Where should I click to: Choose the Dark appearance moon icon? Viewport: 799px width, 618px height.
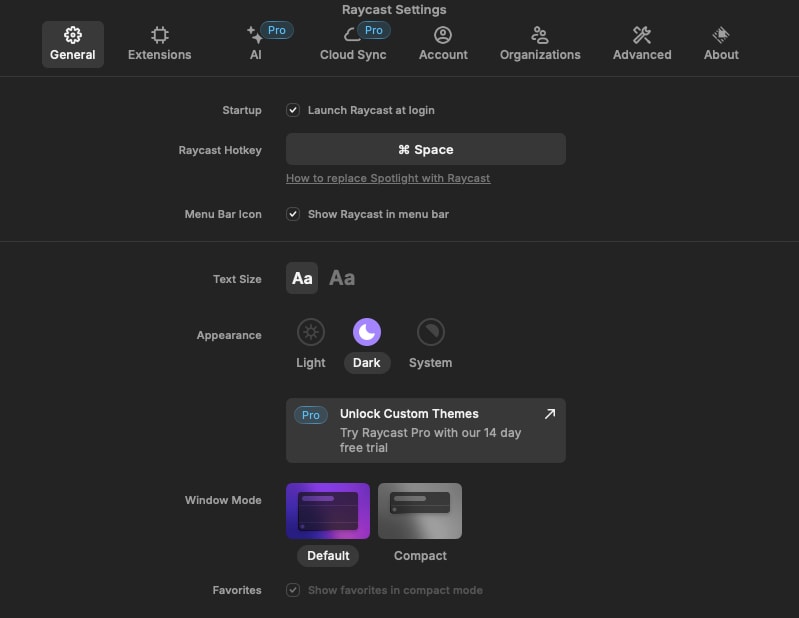click(x=367, y=332)
